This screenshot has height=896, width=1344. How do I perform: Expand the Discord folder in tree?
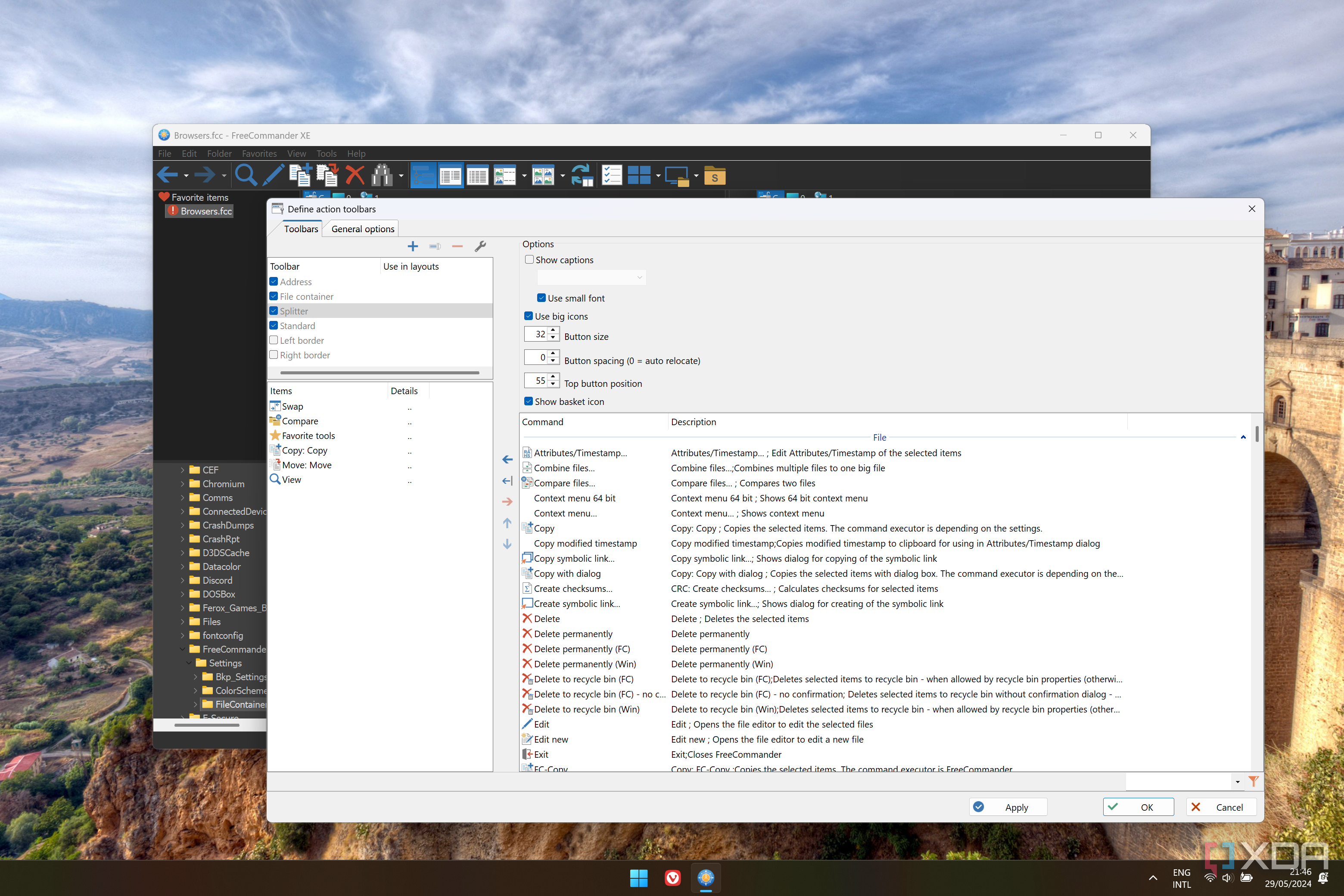tap(182, 581)
